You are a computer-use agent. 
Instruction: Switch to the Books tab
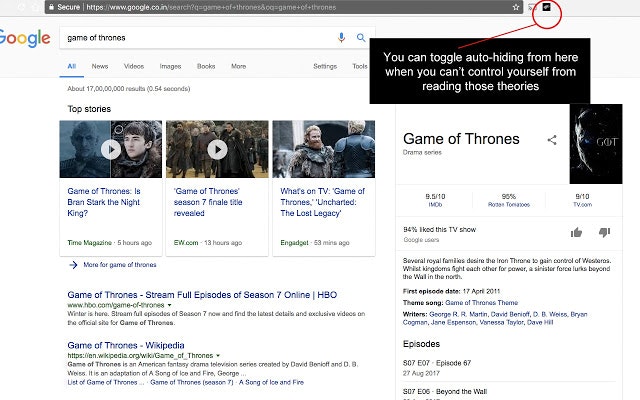tap(206, 66)
